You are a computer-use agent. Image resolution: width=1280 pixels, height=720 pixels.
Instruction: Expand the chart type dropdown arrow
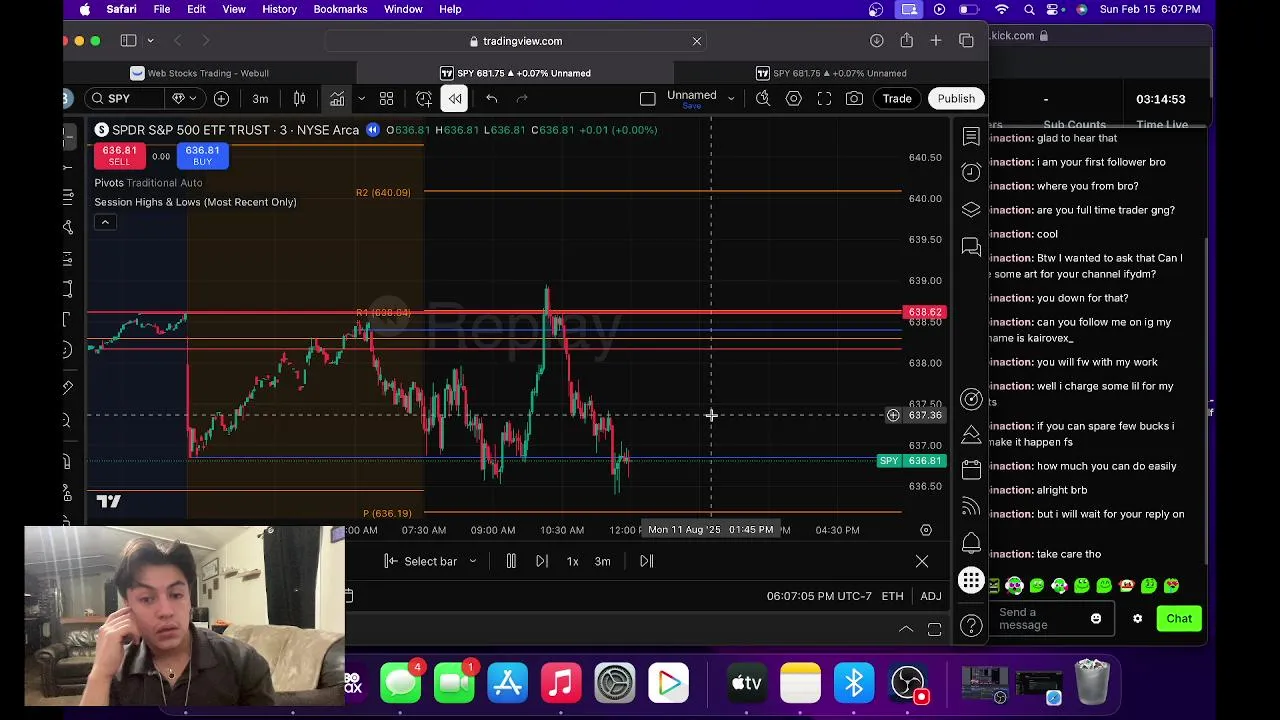[361, 98]
